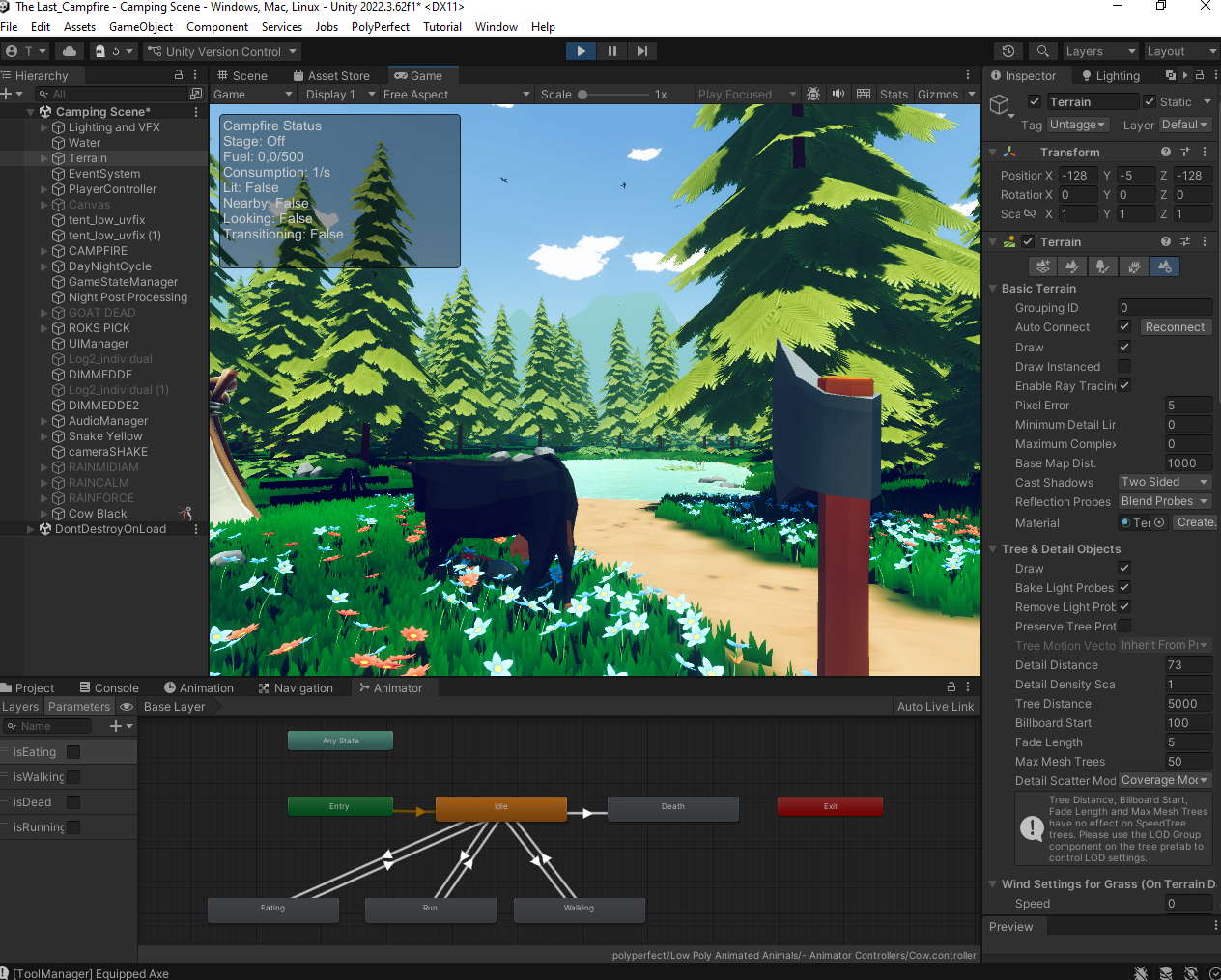Toggle the Enable Ray Tracing checkbox
1221x980 pixels.
tap(1124, 385)
